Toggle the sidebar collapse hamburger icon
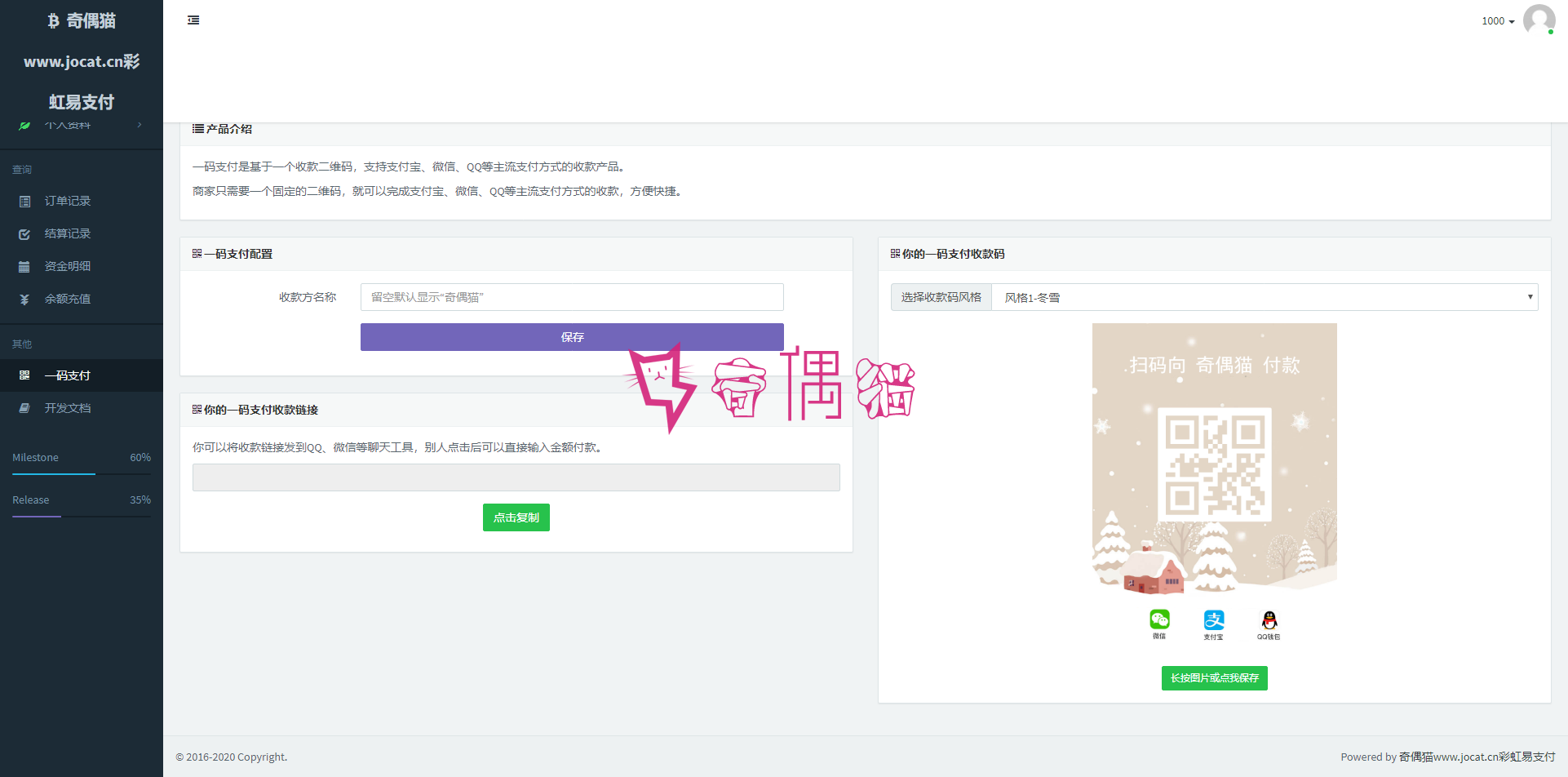The width and height of the screenshot is (1568, 777). (x=193, y=20)
